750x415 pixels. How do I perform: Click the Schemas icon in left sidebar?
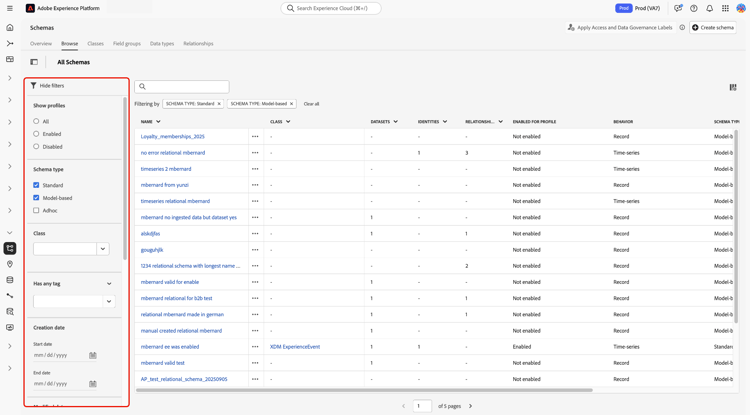[x=10, y=248]
